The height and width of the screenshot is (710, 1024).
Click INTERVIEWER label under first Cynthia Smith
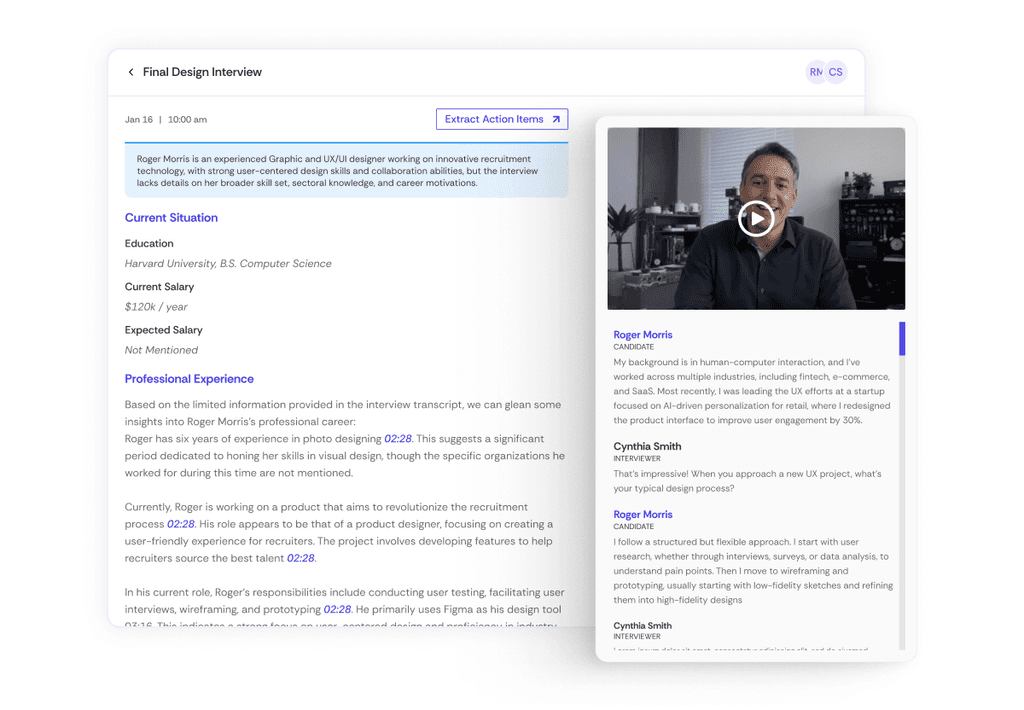[x=637, y=459]
